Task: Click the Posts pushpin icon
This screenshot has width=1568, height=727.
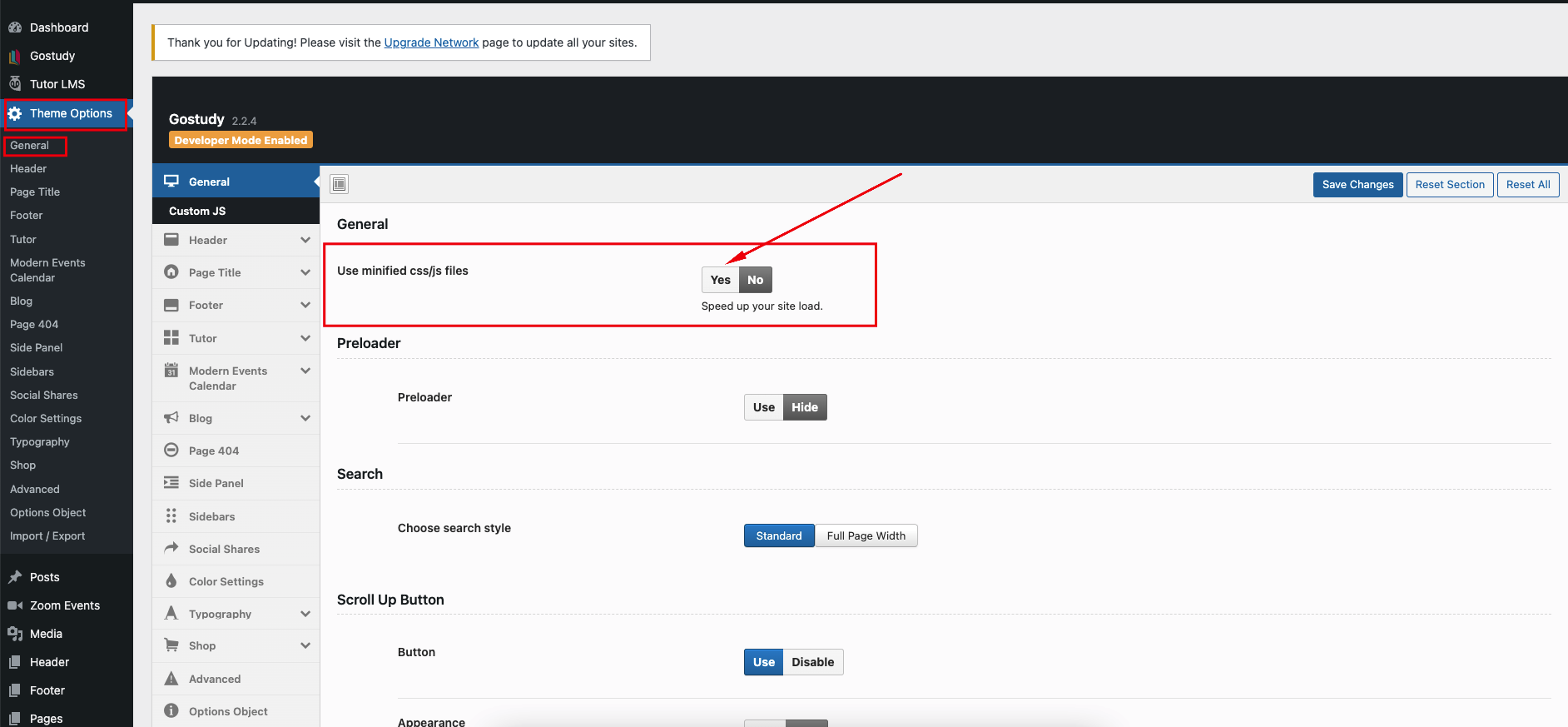Action: tap(15, 577)
